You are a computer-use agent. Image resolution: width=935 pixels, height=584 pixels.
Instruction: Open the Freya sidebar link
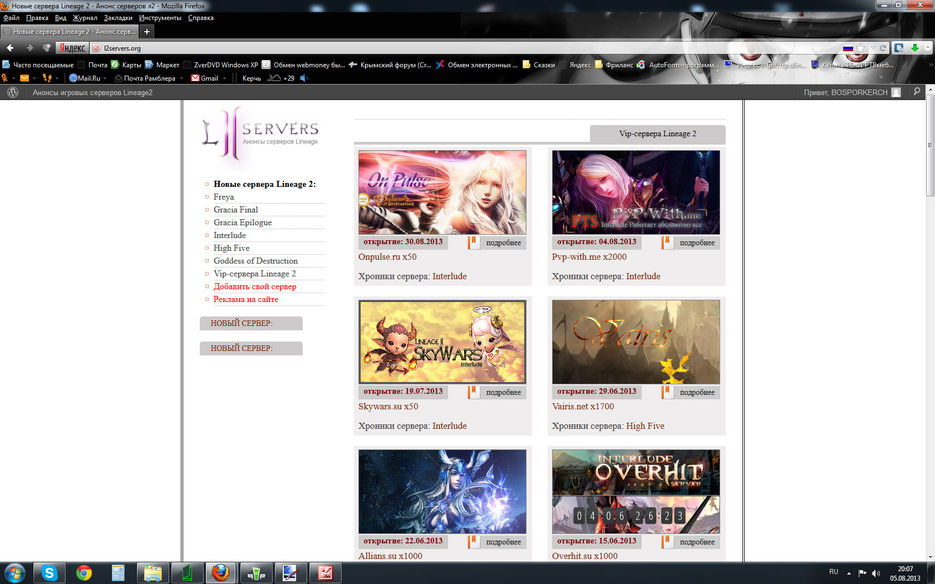224,197
